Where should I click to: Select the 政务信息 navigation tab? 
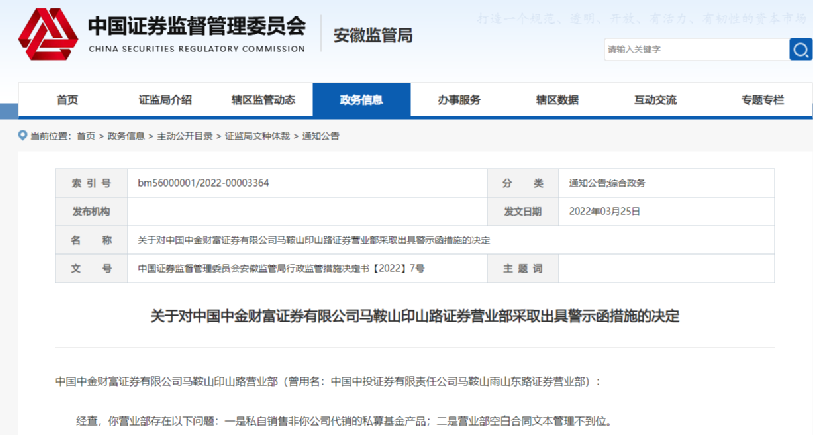point(361,100)
